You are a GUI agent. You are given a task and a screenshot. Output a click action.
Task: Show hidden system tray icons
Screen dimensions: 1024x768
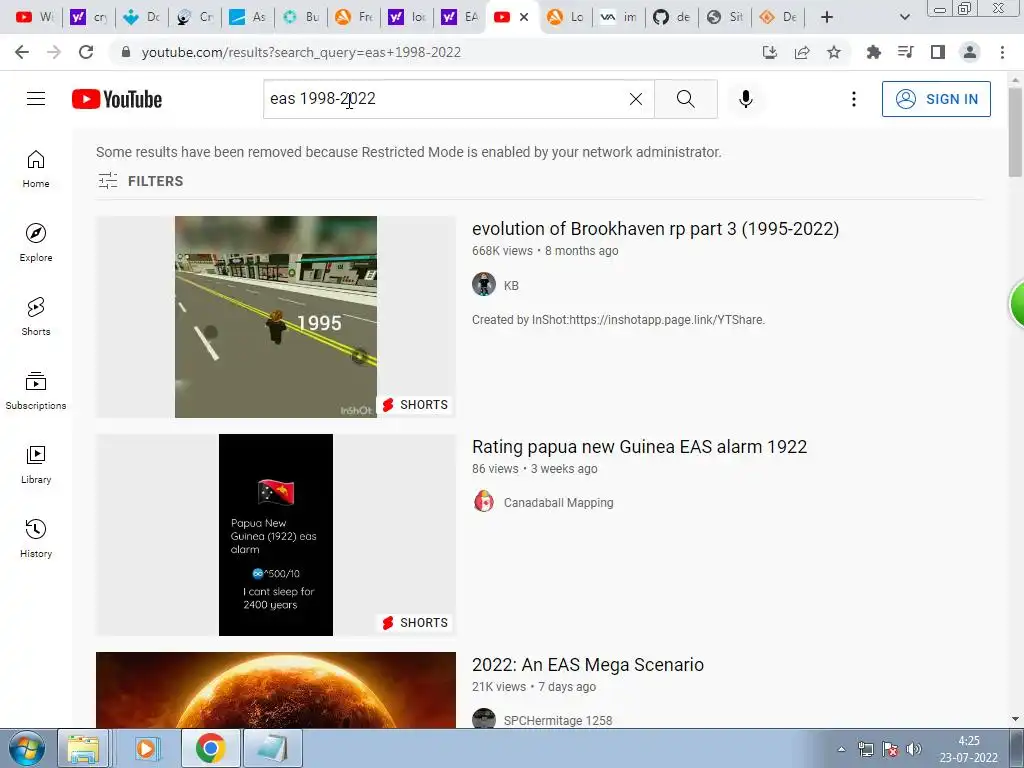pos(842,749)
